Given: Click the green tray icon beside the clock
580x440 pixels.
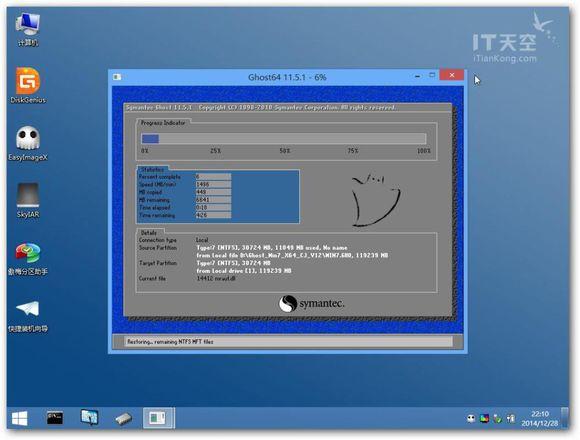Looking at the screenshot, I should 498,419.
